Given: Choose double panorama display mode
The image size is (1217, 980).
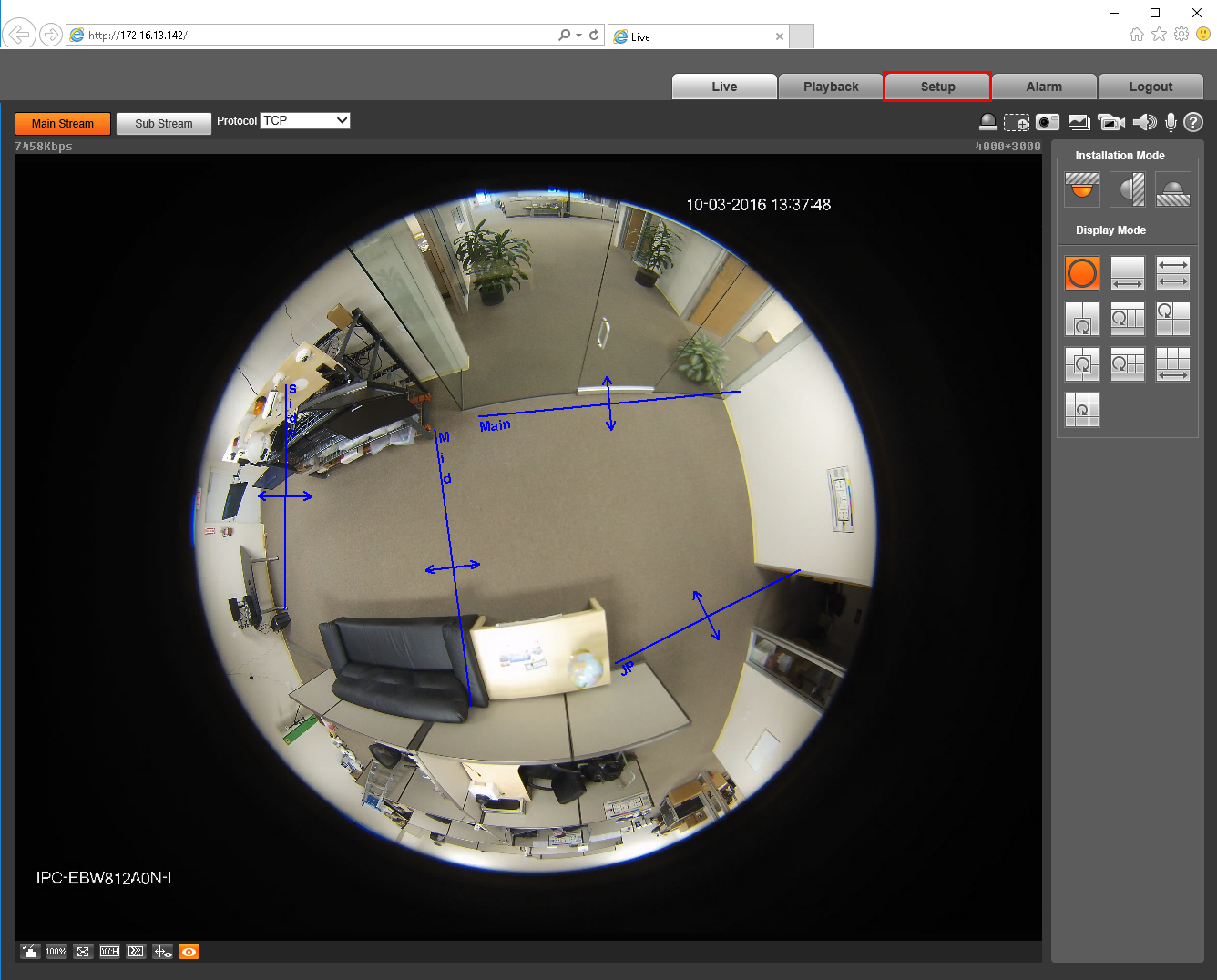Looking at the screenshot, I should point(1173,272).
